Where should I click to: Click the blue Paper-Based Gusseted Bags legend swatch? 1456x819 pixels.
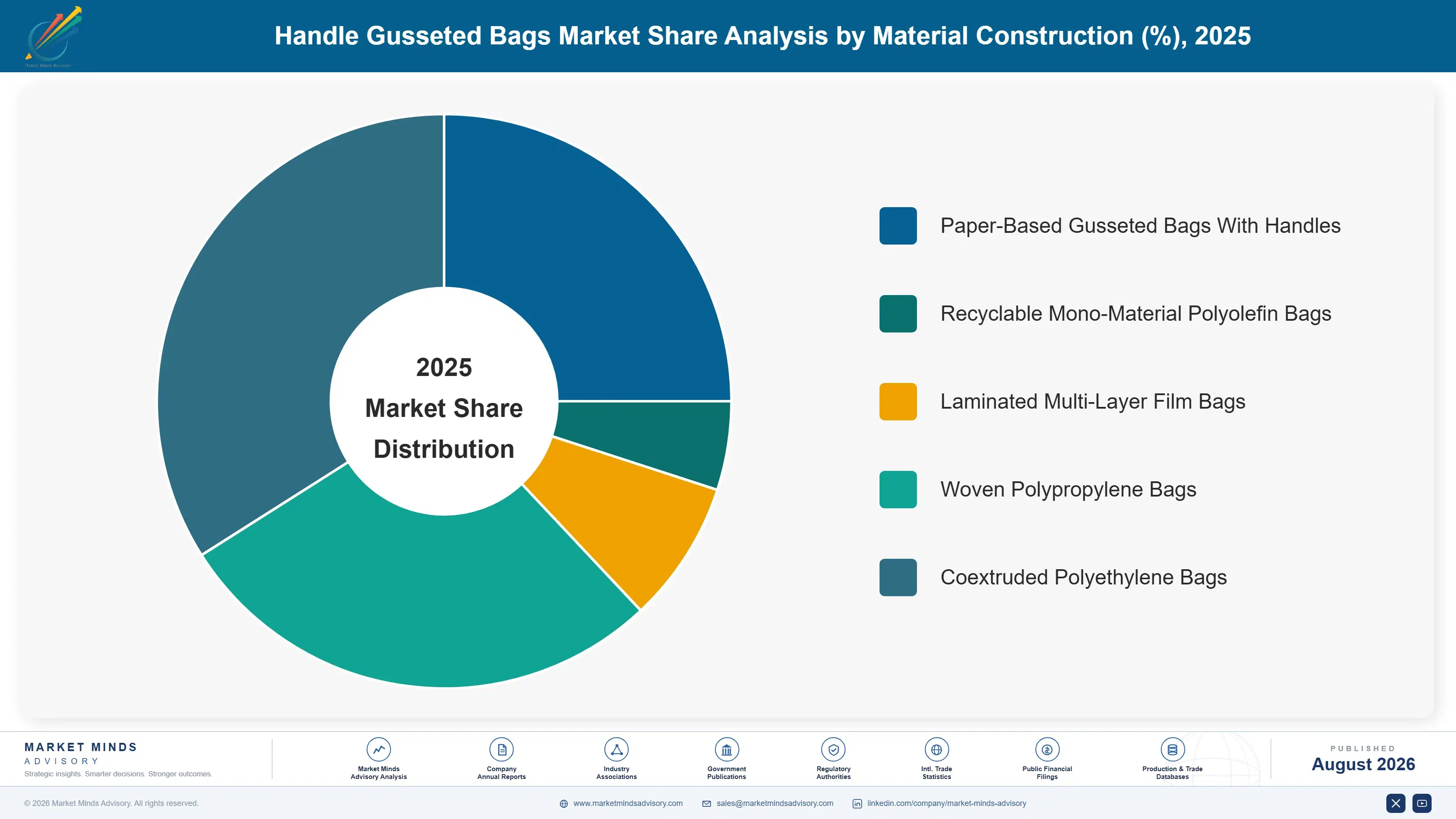(897, 226)
